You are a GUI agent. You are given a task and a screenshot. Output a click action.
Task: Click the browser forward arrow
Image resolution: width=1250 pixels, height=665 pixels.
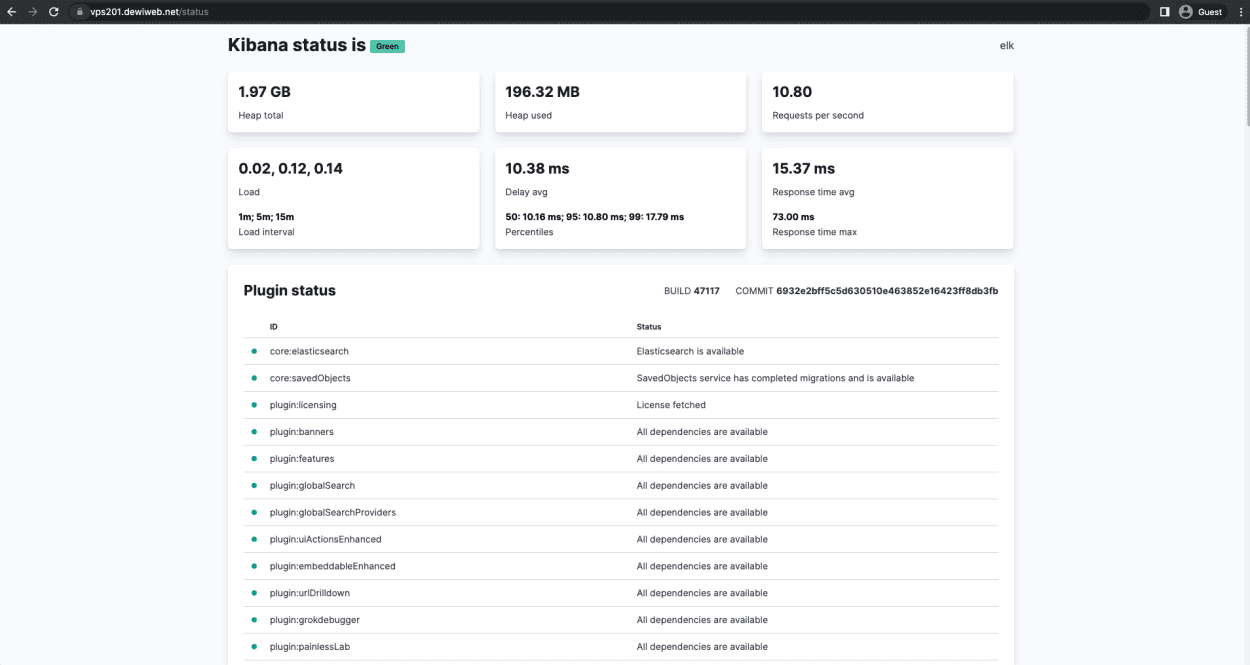pos(33,12)
